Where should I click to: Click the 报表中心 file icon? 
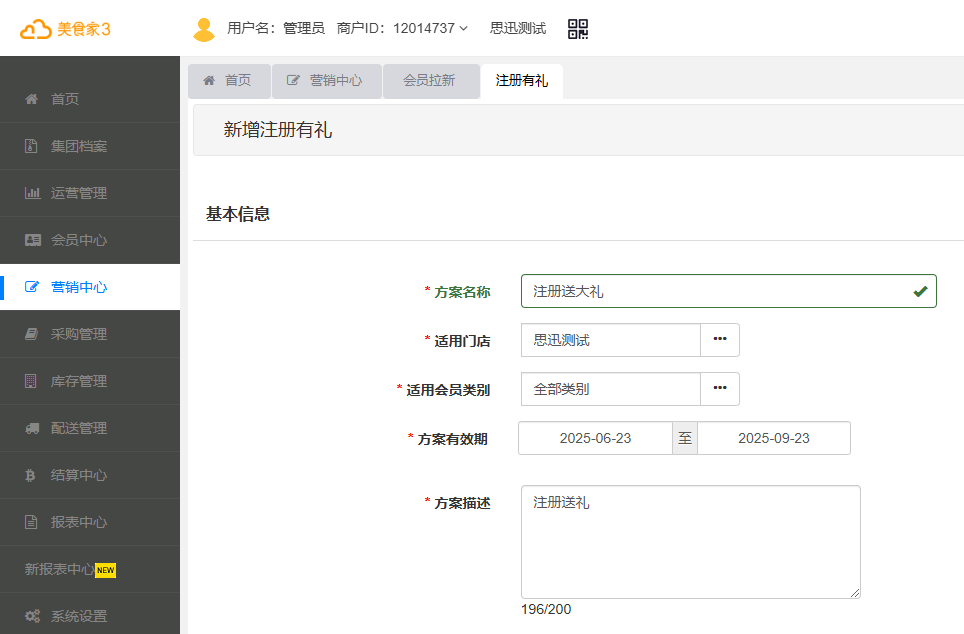pos(31,522)
